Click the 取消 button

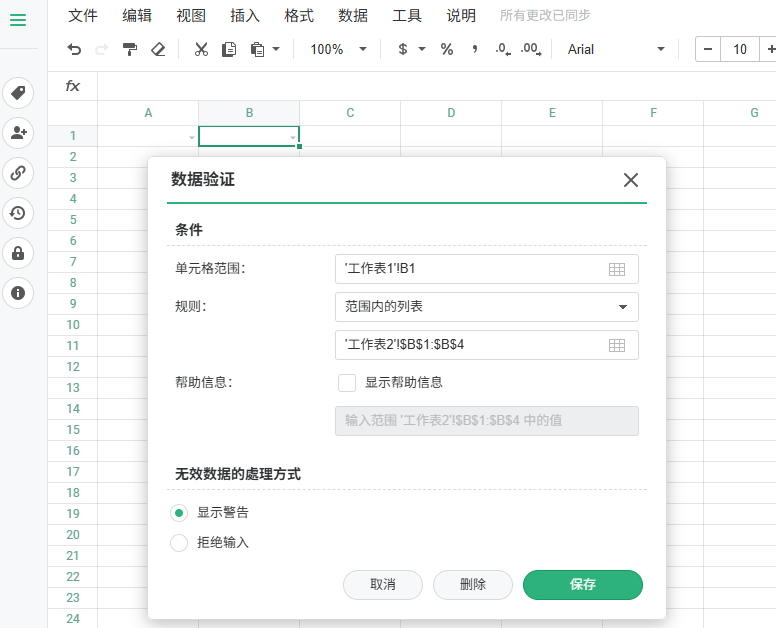tap(382, 585)
